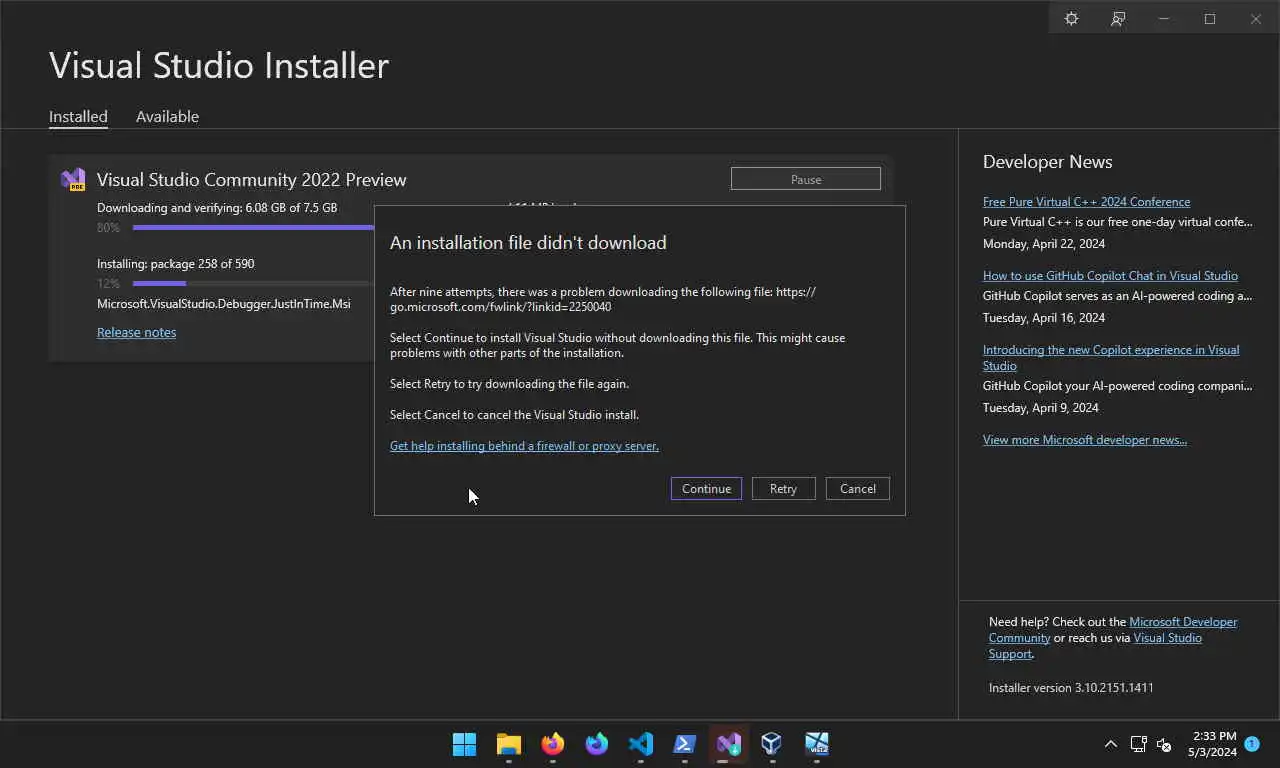The height and width of the screenshot is (768, 1280).
Task: Open the last pinned taskbar app icon, right of the VirtualBox cube
Action: tap(817, 744)
